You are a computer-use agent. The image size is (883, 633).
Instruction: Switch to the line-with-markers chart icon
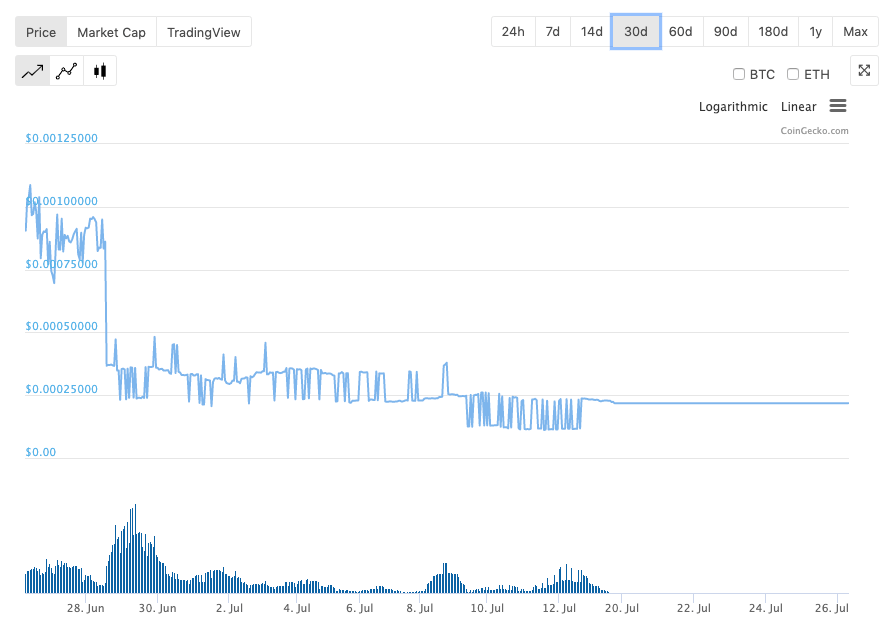pos(66,71)
